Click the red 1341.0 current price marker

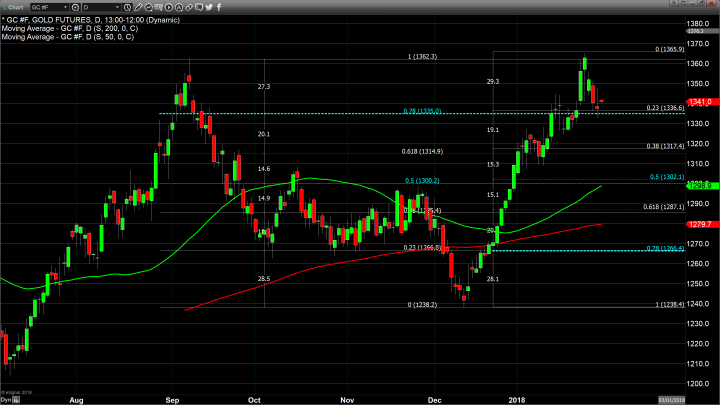pos(700,102)
